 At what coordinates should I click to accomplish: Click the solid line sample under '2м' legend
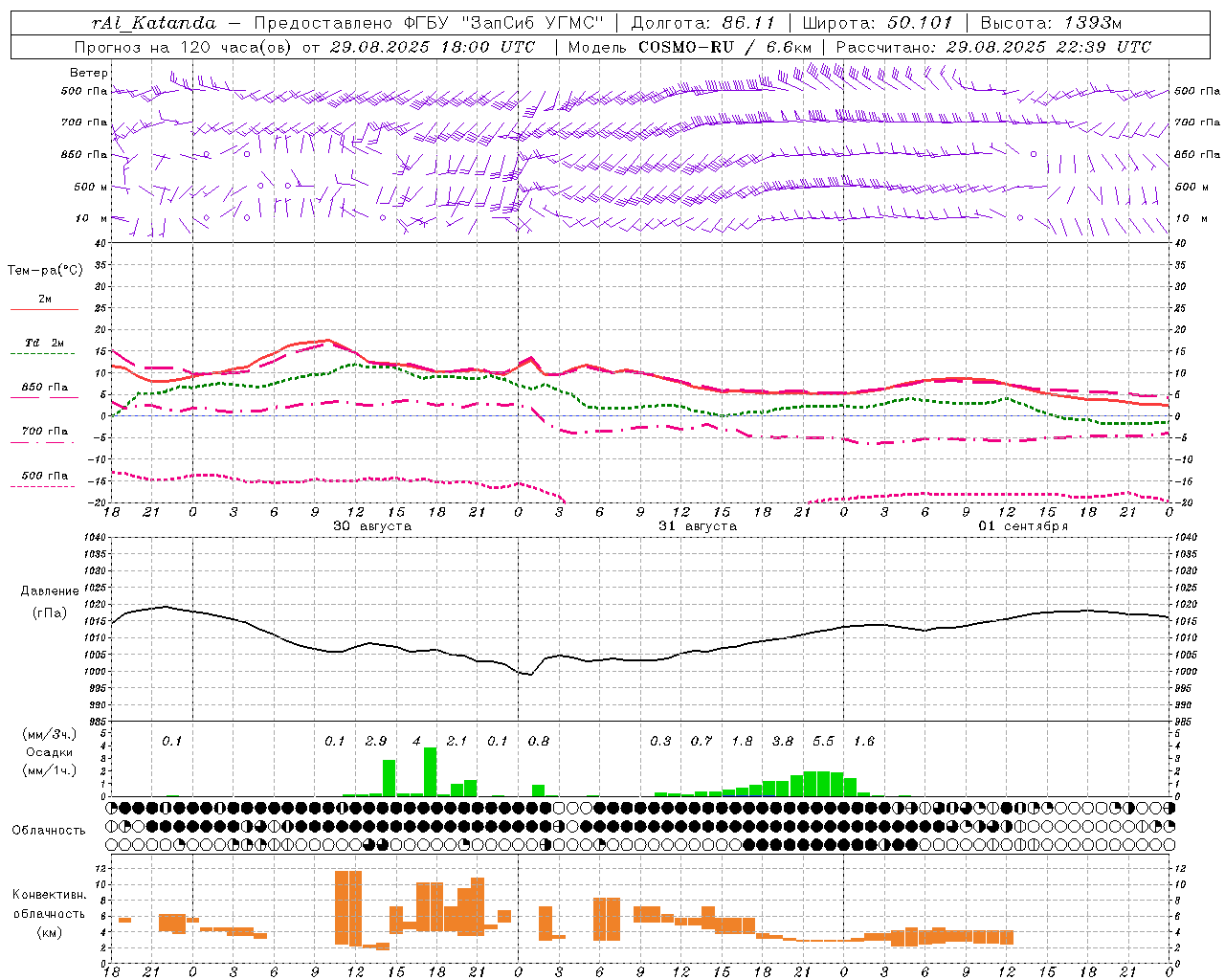tap(44, 310)
